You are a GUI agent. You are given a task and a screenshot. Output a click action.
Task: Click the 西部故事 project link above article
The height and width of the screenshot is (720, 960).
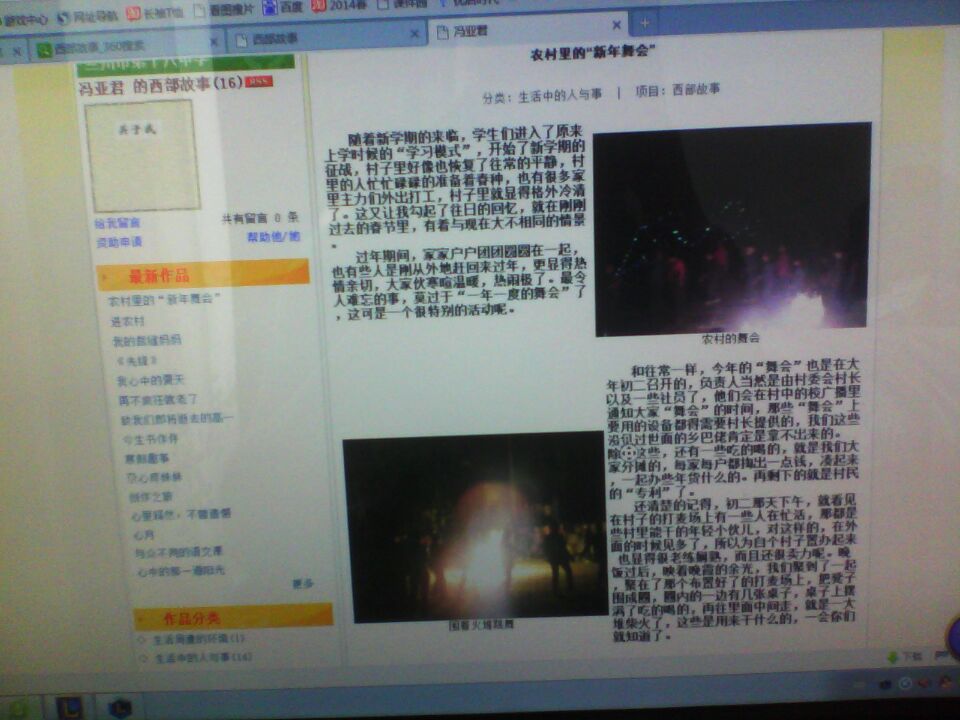(696, 89)
